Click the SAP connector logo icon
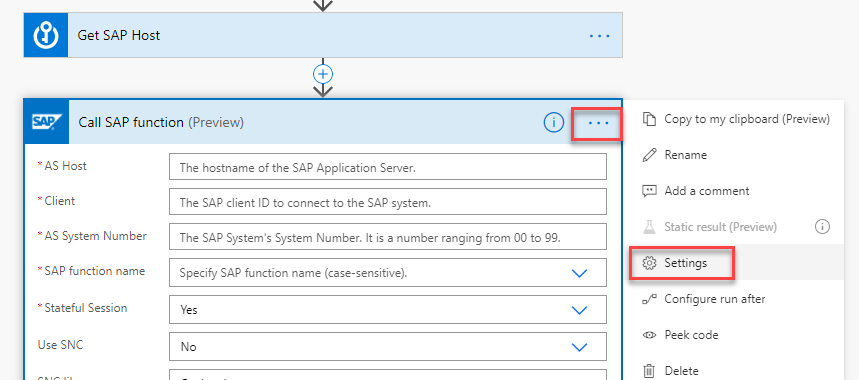This screenshot has height=380, width=859. coord(47,122)
